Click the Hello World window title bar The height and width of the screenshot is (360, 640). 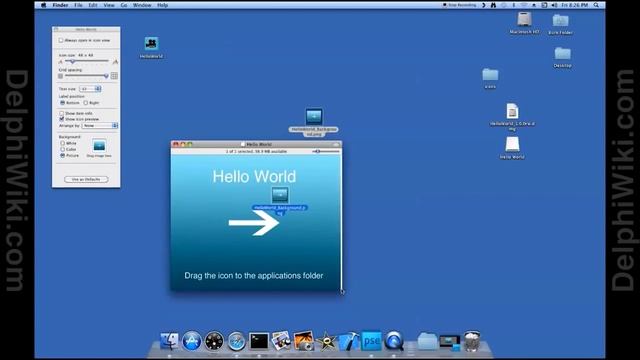point(256,144)
